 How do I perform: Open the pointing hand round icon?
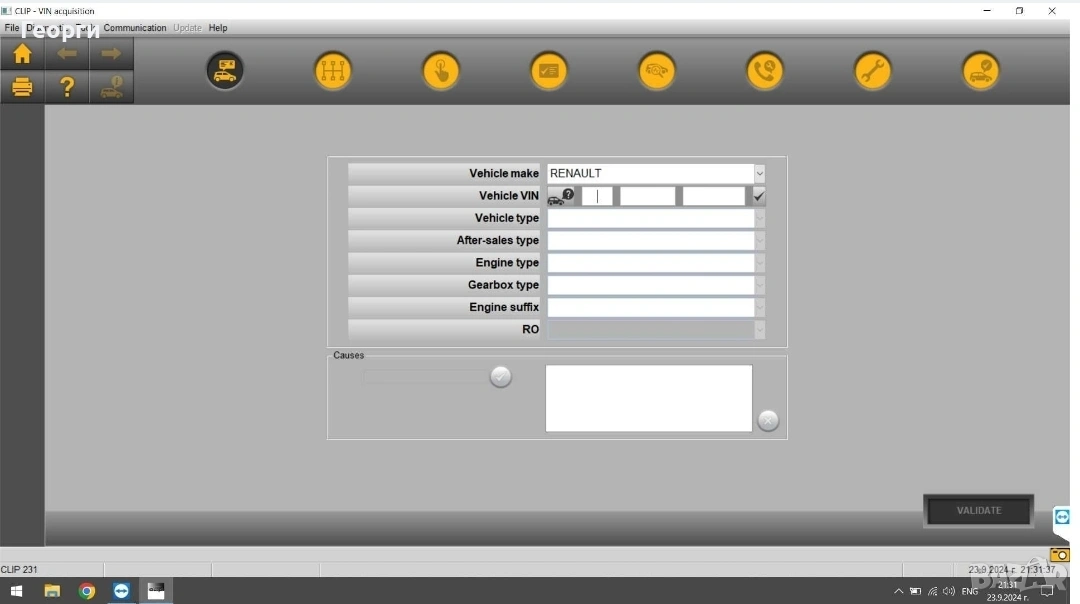441,70
